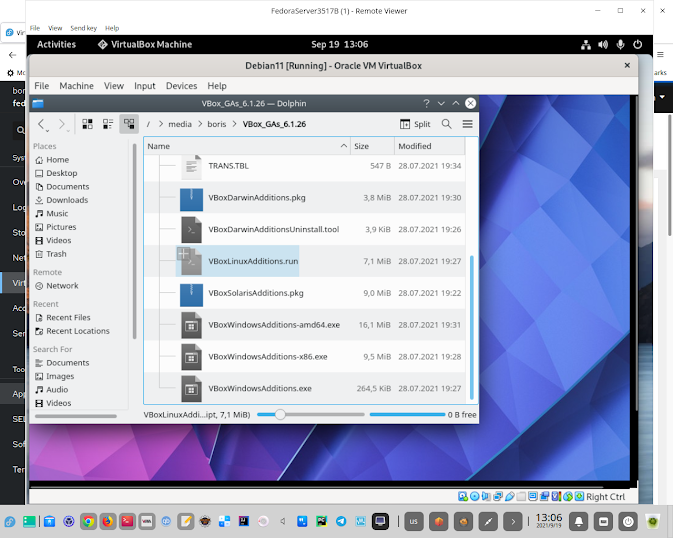This screenshot has width=673, height=538.
Task: Open Downloads in Places panel
Action: coord(62,200)
